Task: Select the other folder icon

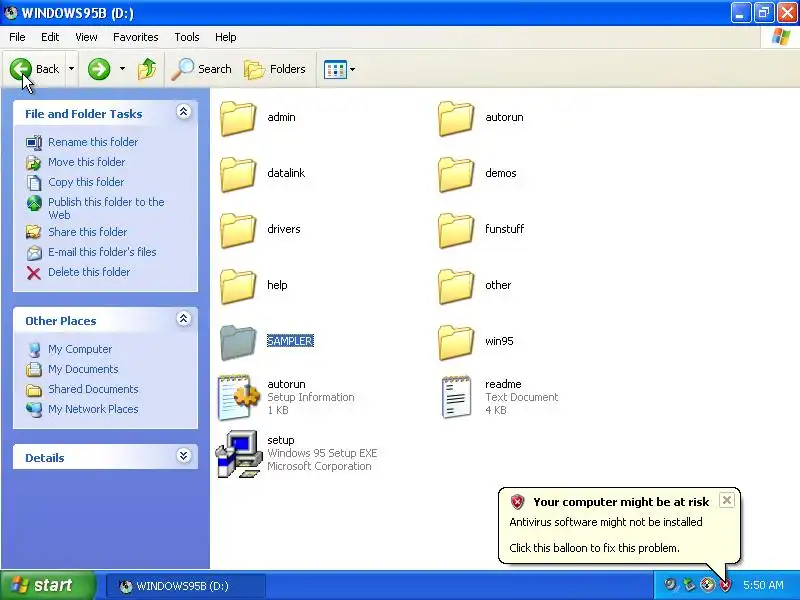Action: click(x=456, y=287)
